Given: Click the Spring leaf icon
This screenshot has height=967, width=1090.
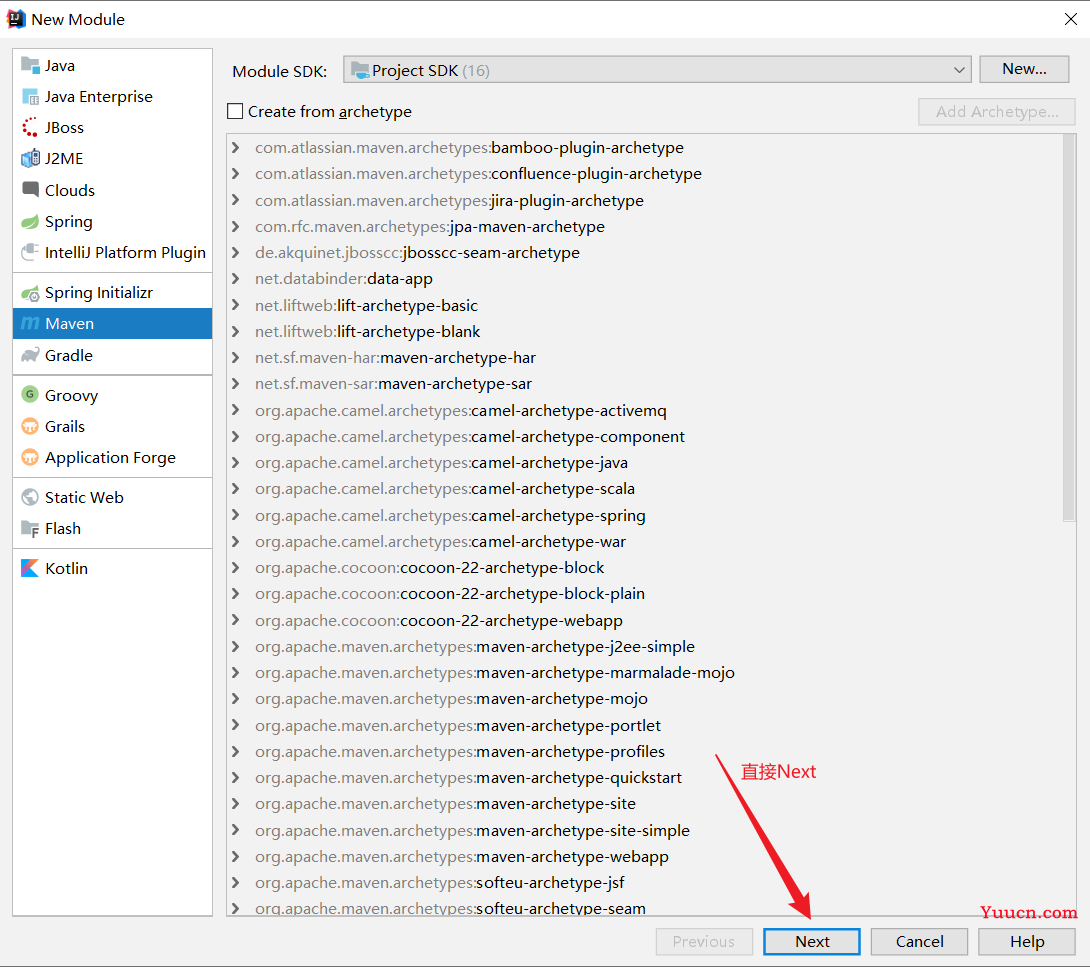Looking at the screenshot, I should tap(30, 222).
